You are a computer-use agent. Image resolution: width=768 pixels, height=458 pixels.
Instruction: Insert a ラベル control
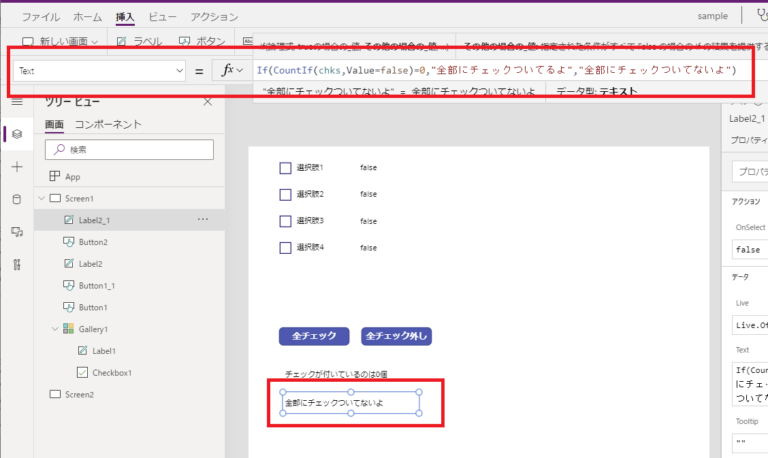pyautogui.click(x=140, y=42)
